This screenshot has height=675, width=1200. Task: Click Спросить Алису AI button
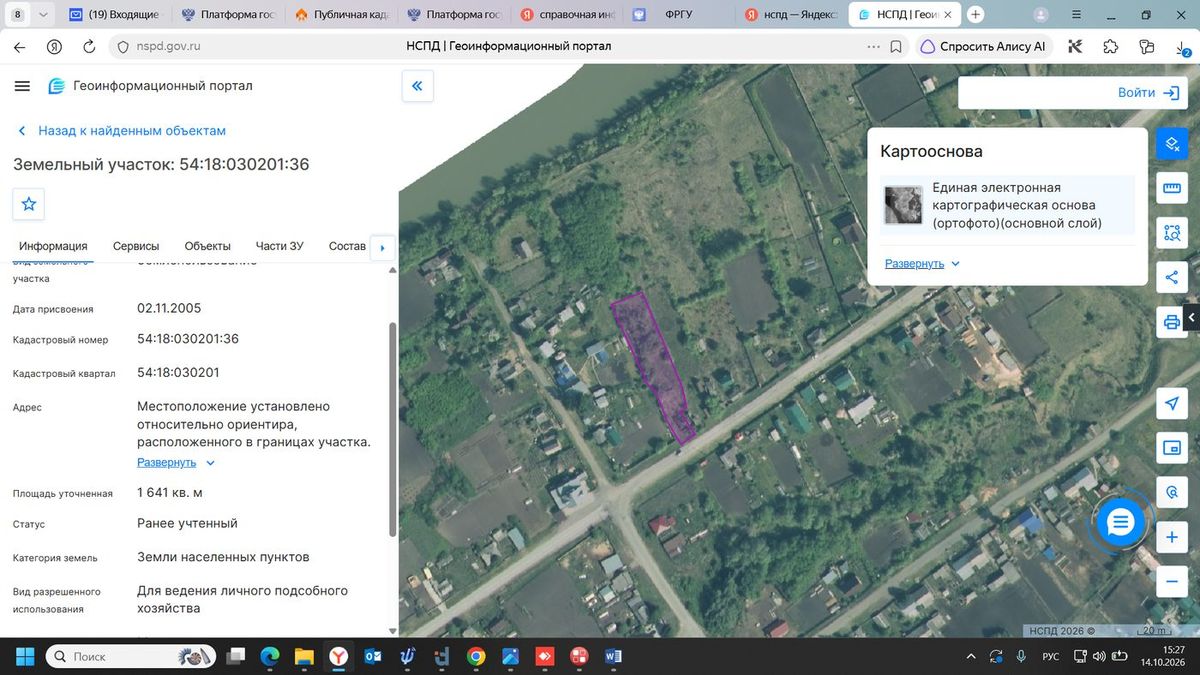983,46
